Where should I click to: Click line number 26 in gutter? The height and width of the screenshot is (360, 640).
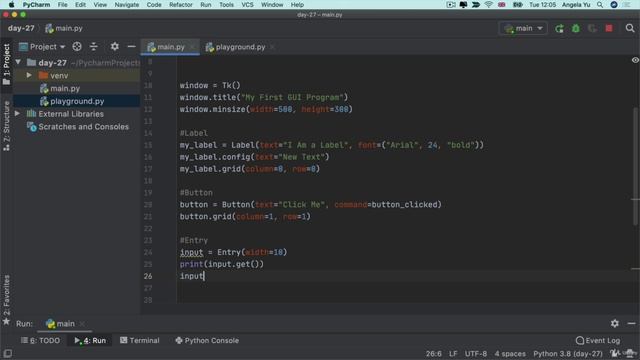148,276
